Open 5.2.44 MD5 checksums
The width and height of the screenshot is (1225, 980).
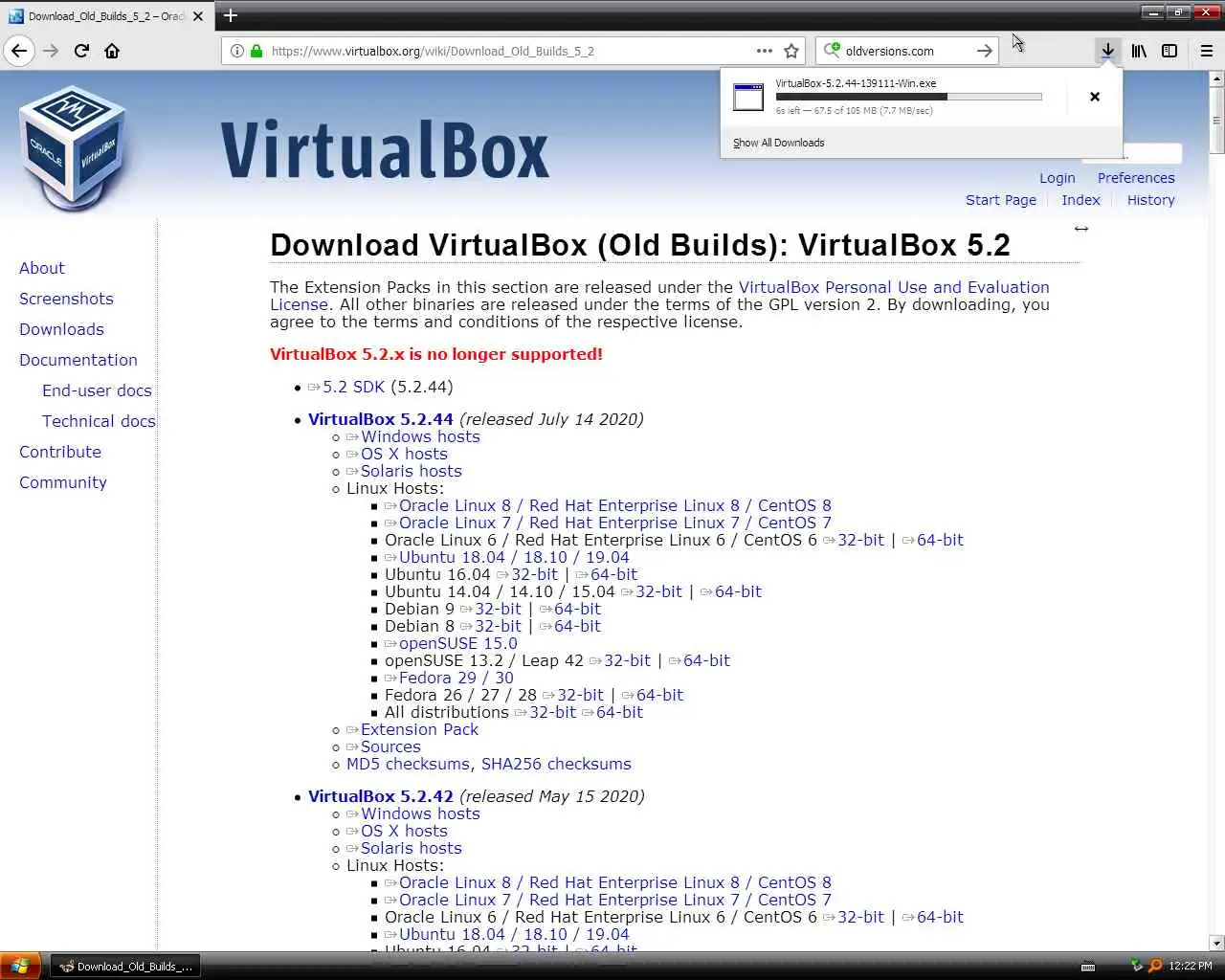[x=408, y=764]
